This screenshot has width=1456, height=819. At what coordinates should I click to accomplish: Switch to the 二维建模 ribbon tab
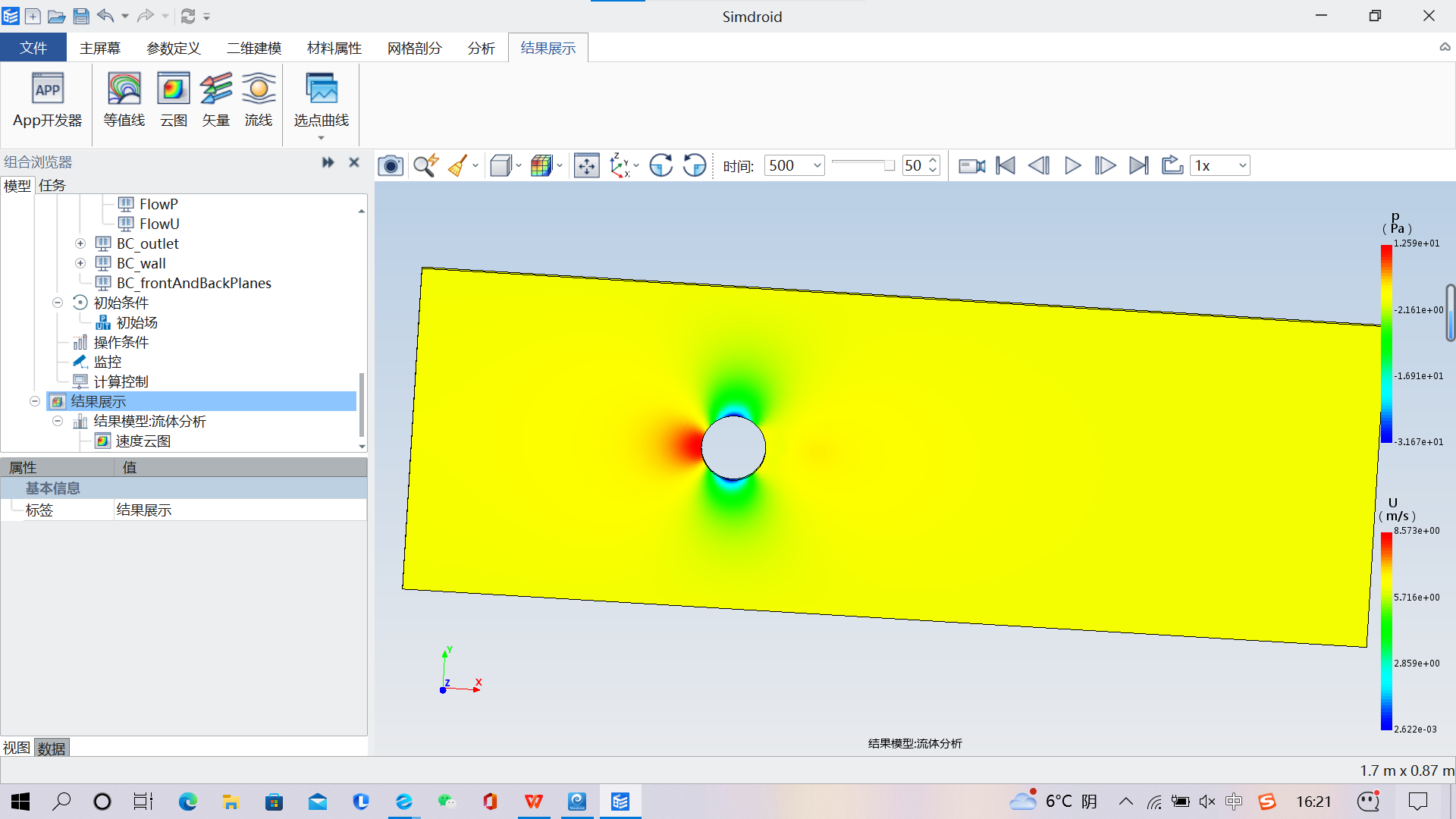[254, 48]
